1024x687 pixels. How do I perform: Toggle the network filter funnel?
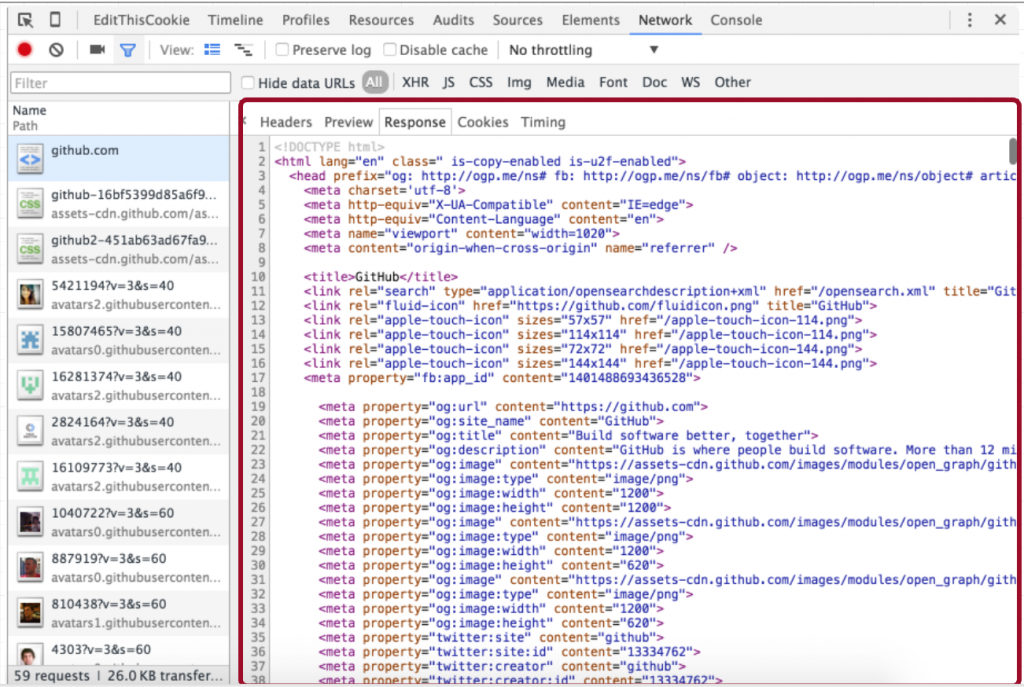point(127,49)
